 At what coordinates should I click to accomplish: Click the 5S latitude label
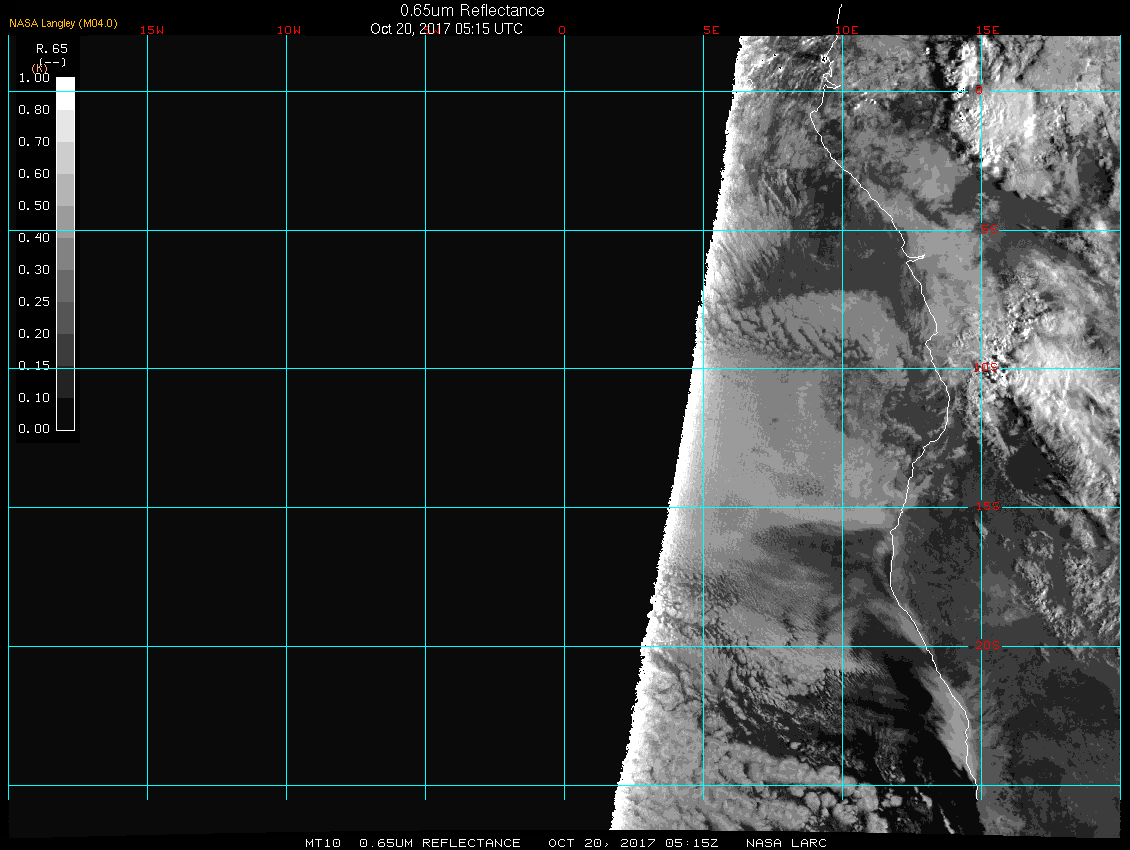(x=989, y=229)
